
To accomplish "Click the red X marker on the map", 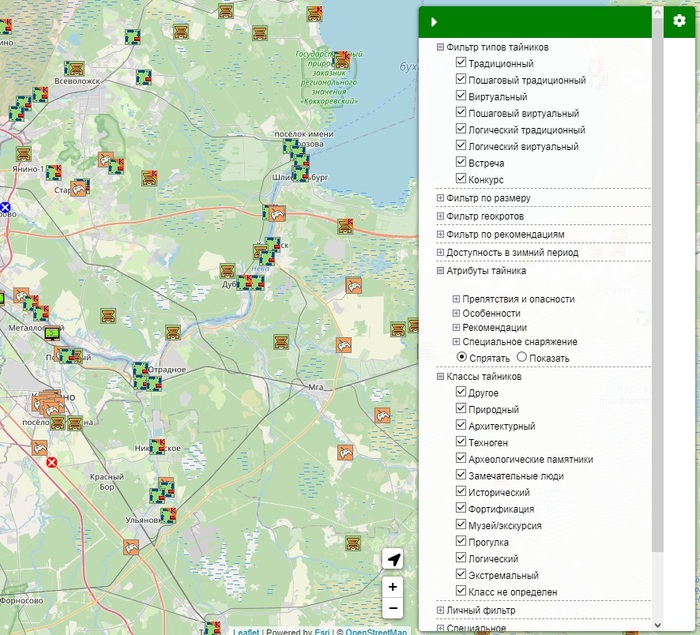I will pyautogui.click(x=52, y=463).
